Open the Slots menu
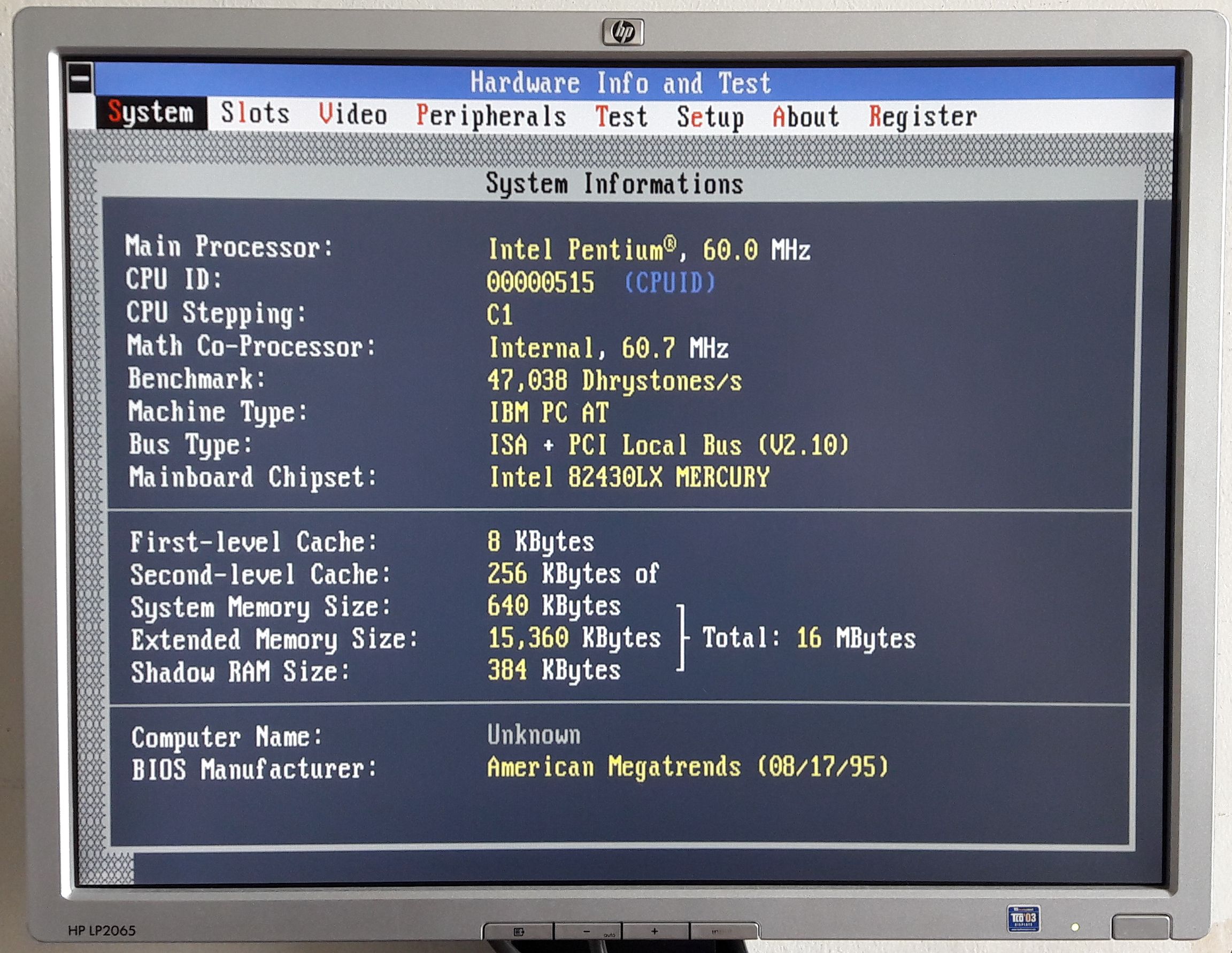This screenshot has height=953, width=1232. click(x=255, y=113)
